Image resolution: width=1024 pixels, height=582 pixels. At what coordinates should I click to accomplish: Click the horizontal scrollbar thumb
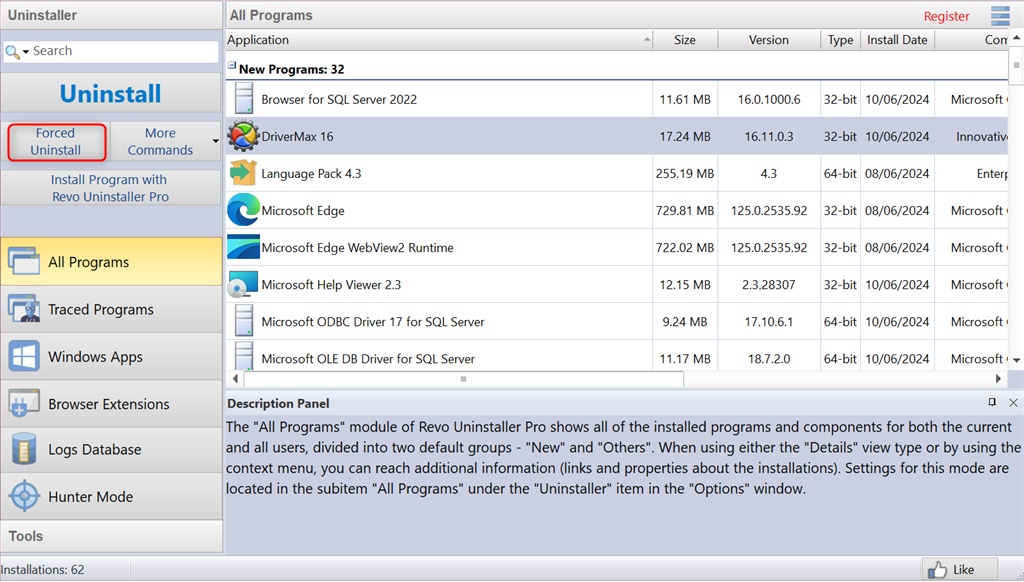click(x=464, y=379)
